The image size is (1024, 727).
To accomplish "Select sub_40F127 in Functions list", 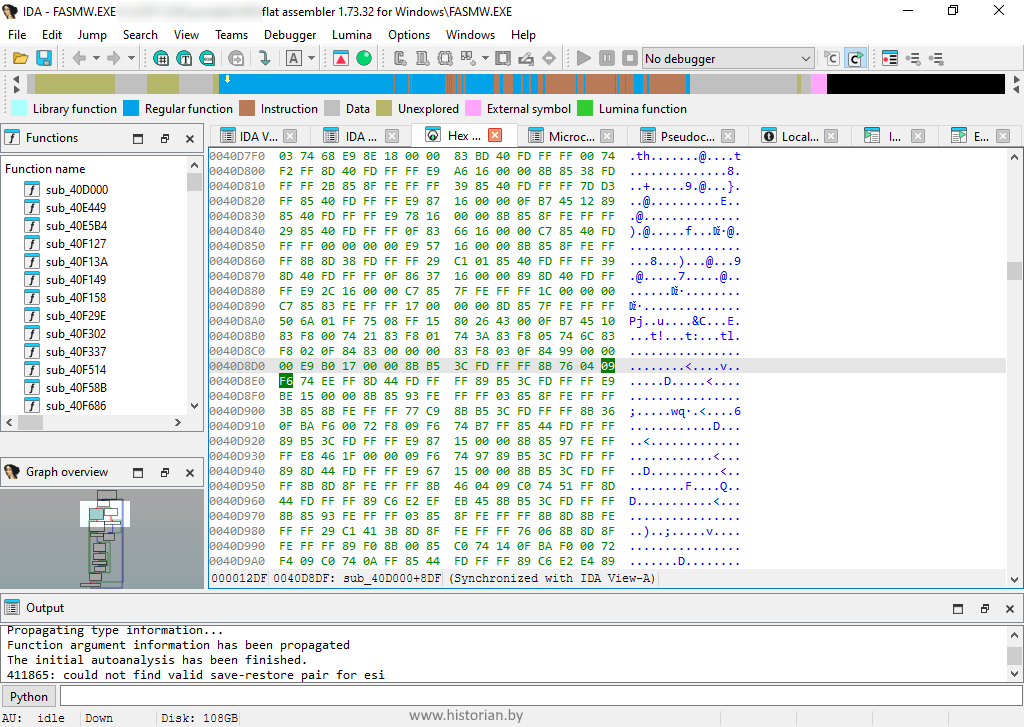I will pyautogui.click(x=76, y=244).
